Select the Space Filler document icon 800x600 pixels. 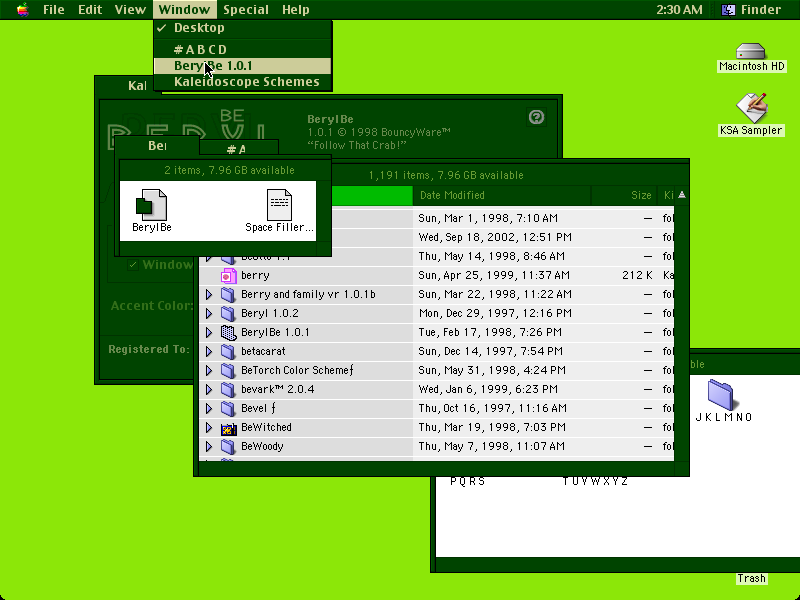(x=280, y=205)
